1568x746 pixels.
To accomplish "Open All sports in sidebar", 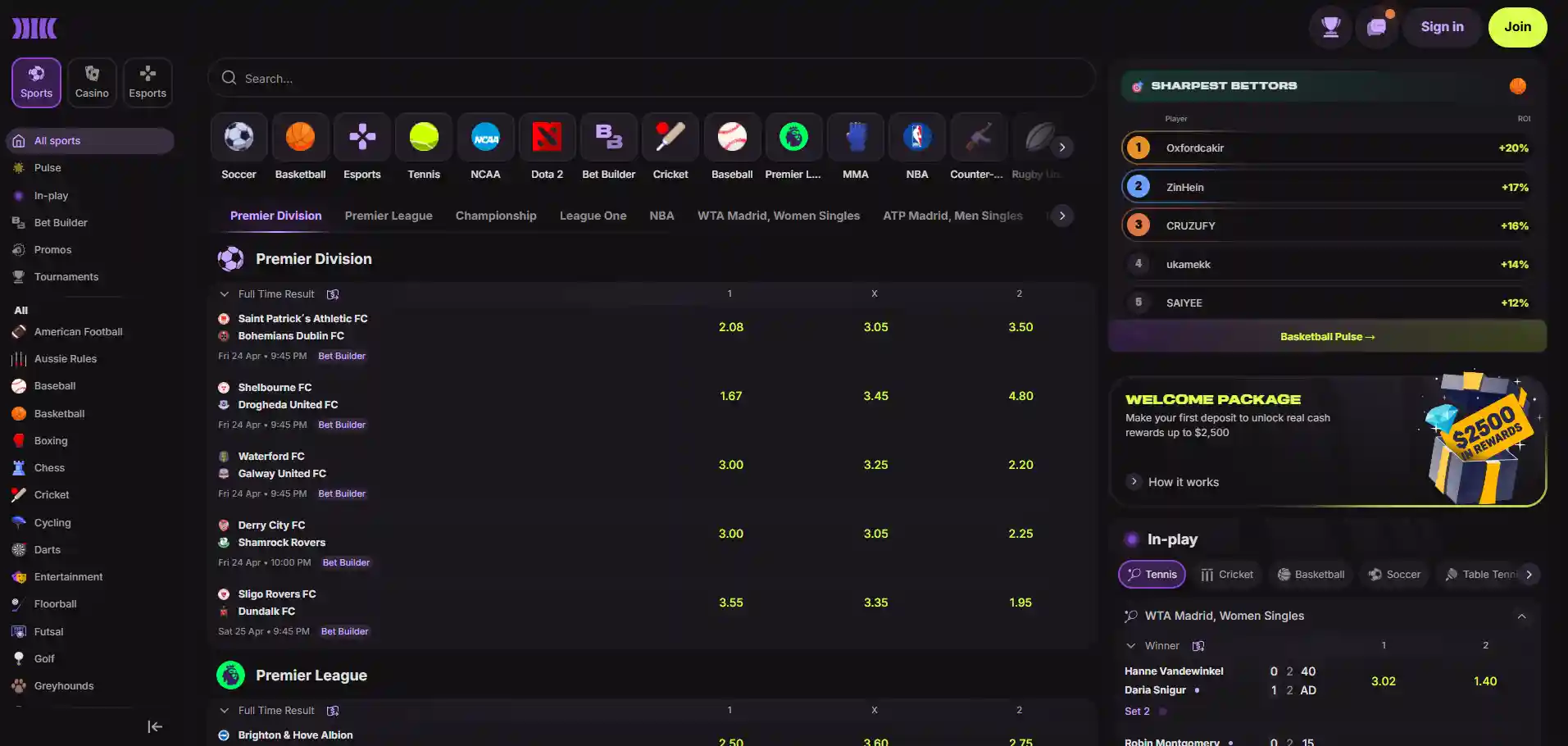I will coord(90,141).
